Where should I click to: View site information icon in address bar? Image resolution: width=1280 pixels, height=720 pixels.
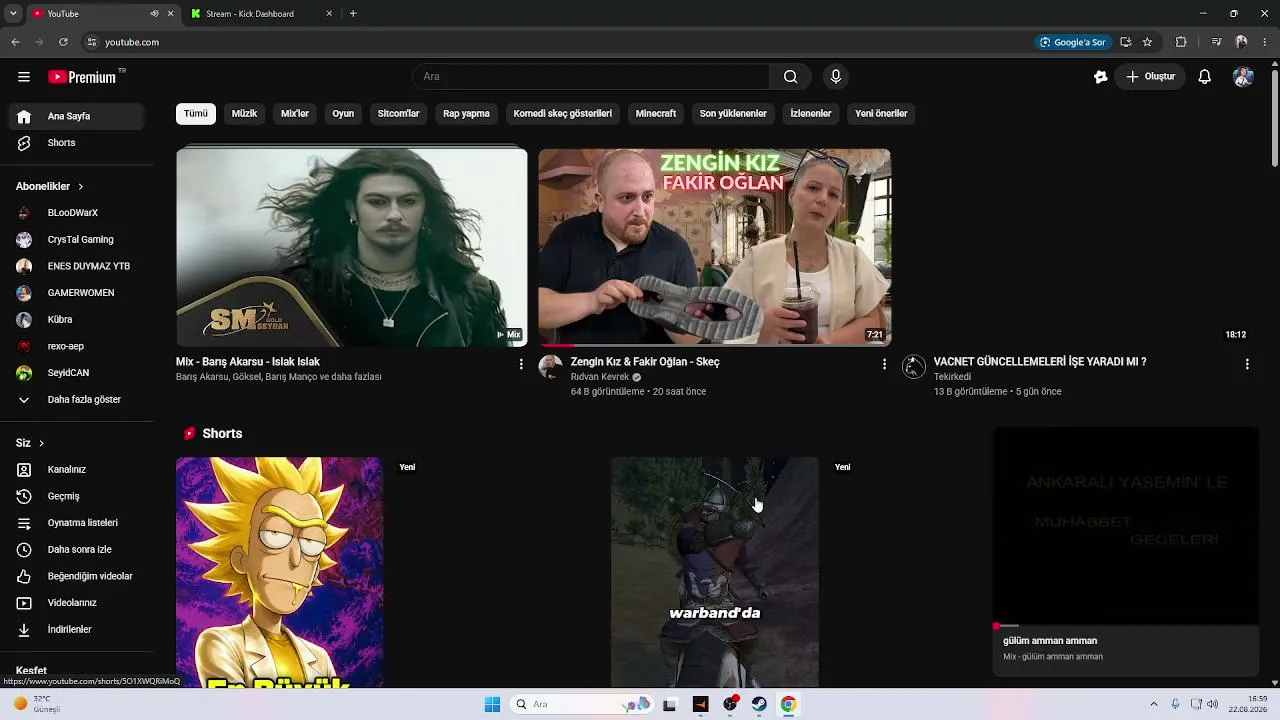pyautogui.click(x=92, y=42)
